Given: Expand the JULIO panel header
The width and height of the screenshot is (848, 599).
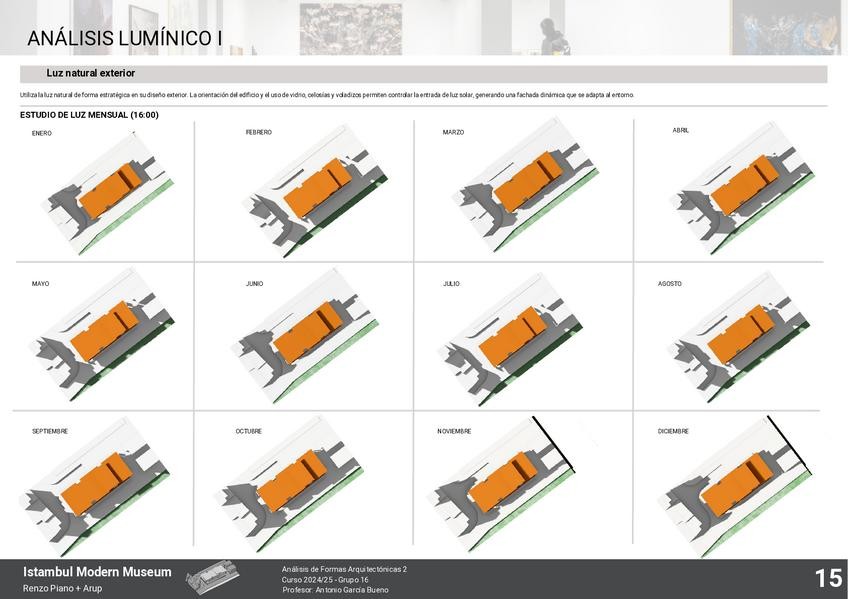Looking at the screenshot, I should tap(450, 282).
